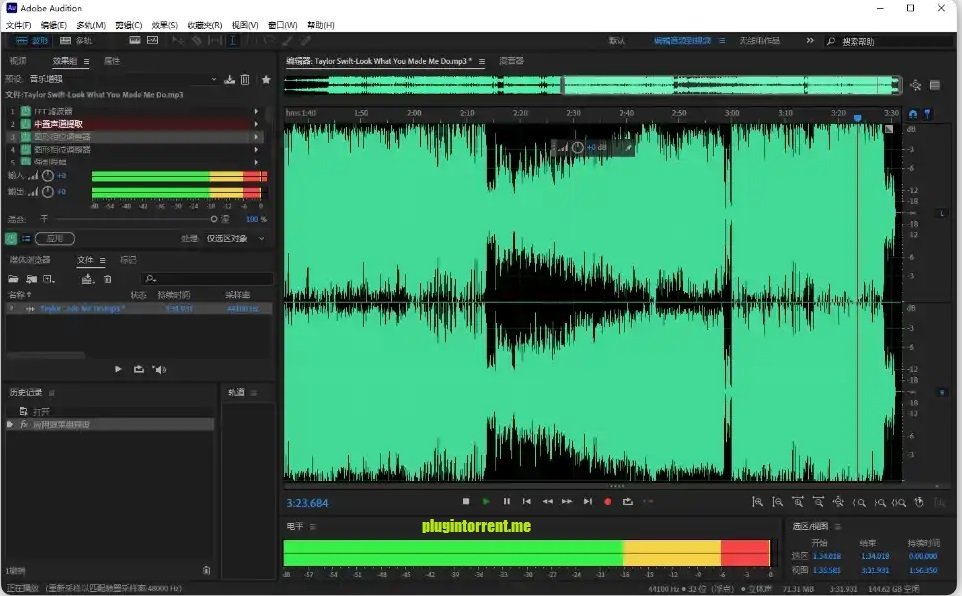The height and width of the screenshot is (596, 962).
Task: Open effect slot 4 arrow menu
Action: coord(256,149)
